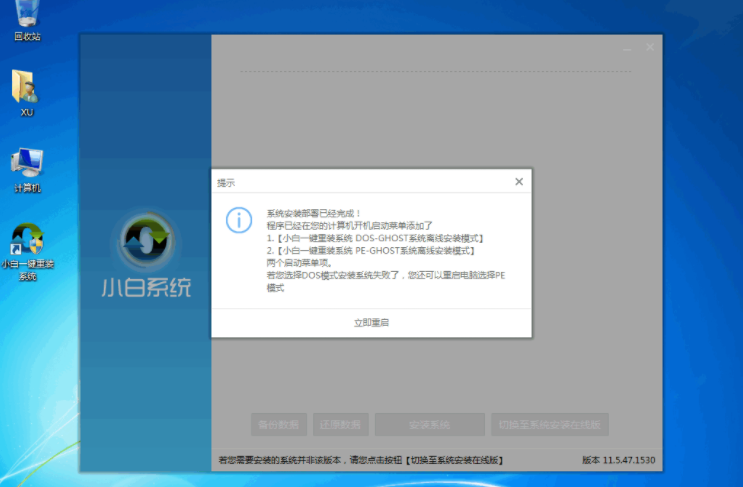Click the 提示 dialog title text
This screenshot has width=743, height=487.
[x=226, y=183]
